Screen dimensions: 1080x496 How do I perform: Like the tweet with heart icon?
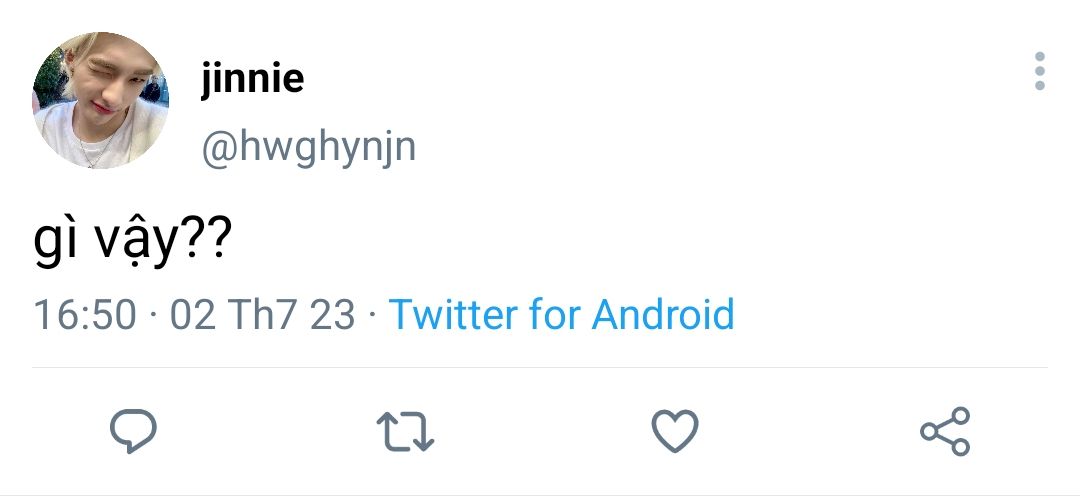coord(675,431)
